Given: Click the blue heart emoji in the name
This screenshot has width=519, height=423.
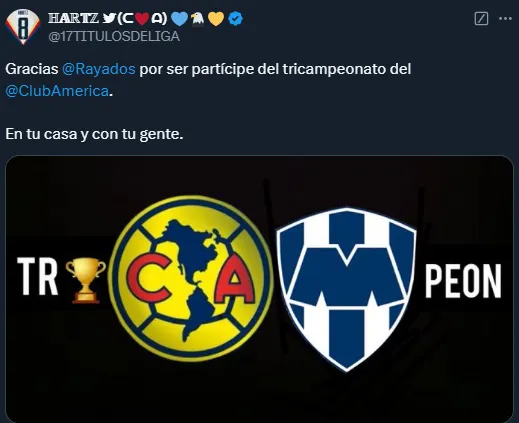Looking at the screenshot, I should click(x=180, y=19).
